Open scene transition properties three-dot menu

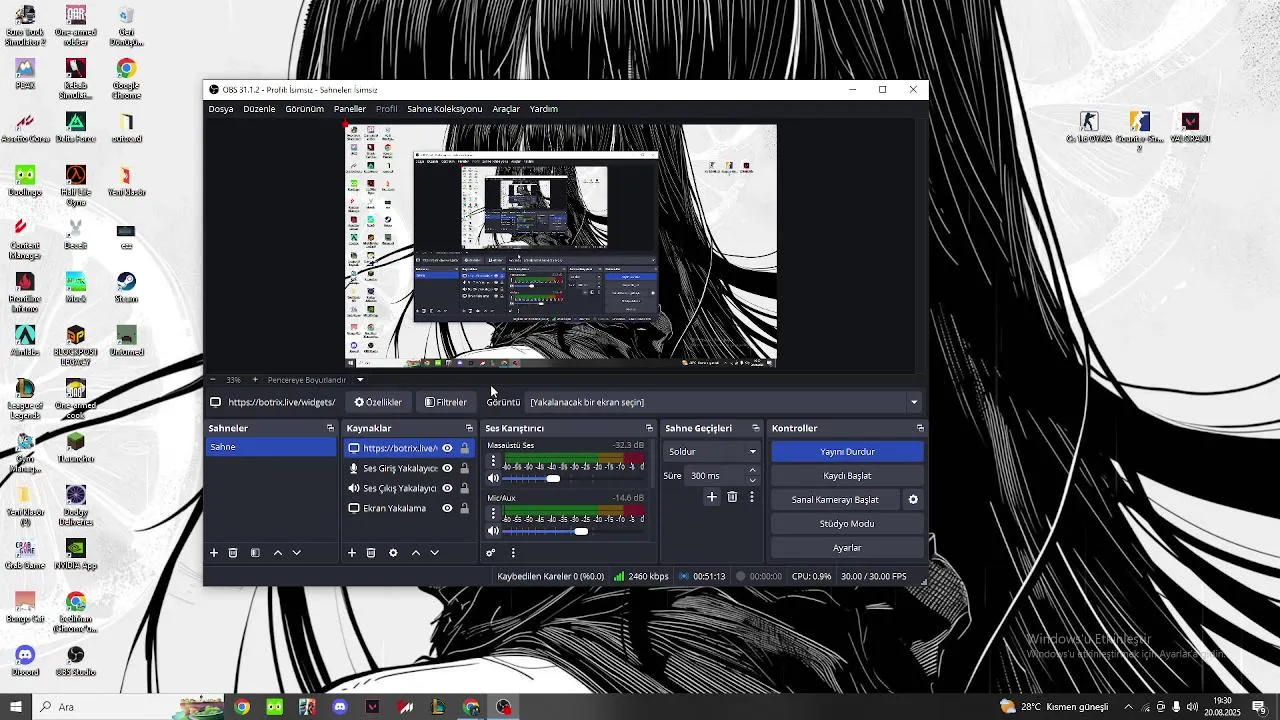point(752,497)
